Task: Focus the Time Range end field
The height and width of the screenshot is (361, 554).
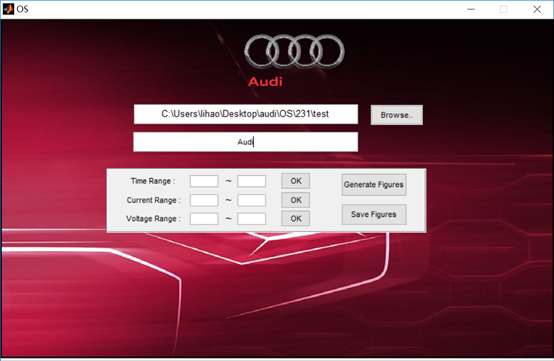Action: pyautogui.click(x=252, y=181)
